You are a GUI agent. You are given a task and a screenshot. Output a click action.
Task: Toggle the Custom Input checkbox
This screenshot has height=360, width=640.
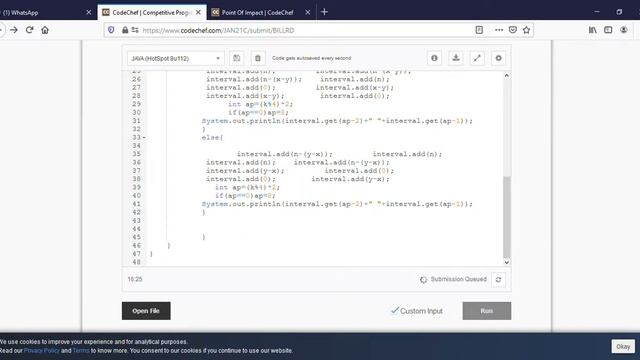395,311
